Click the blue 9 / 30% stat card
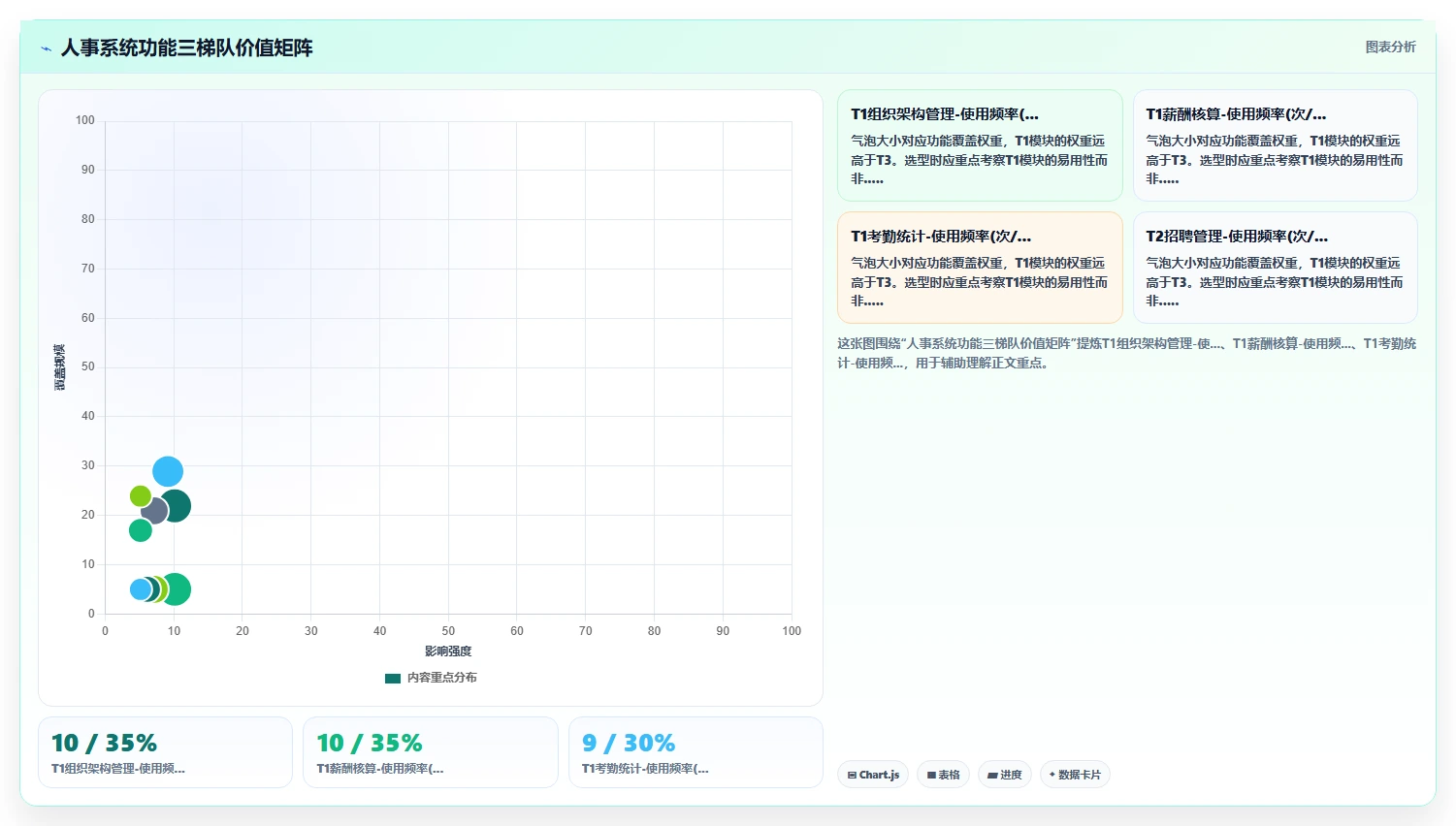 696,752
